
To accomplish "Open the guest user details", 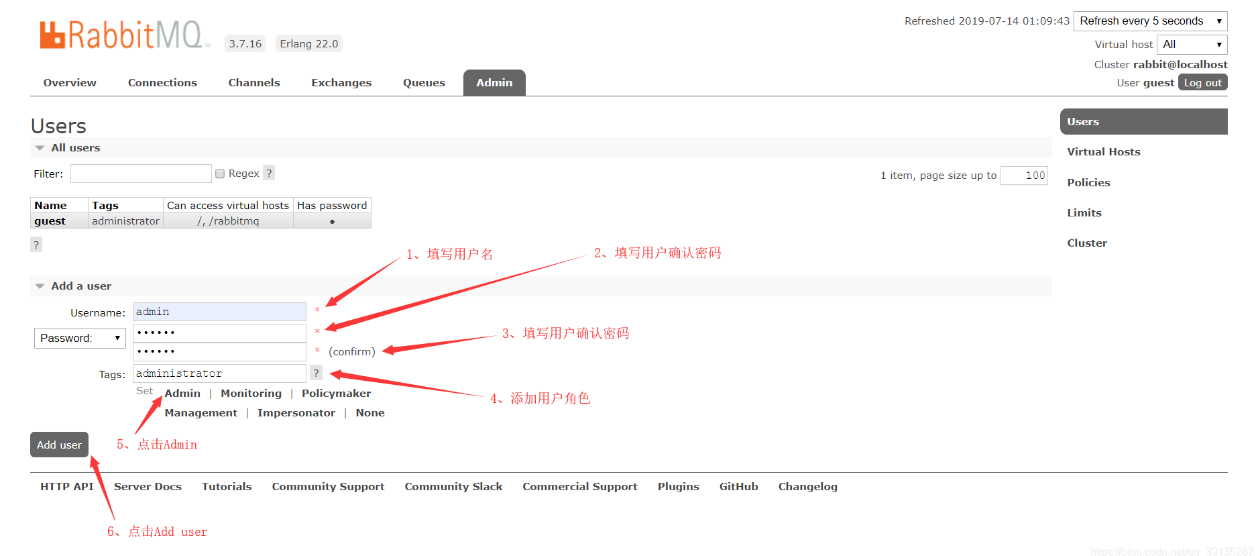I will 50,221.
